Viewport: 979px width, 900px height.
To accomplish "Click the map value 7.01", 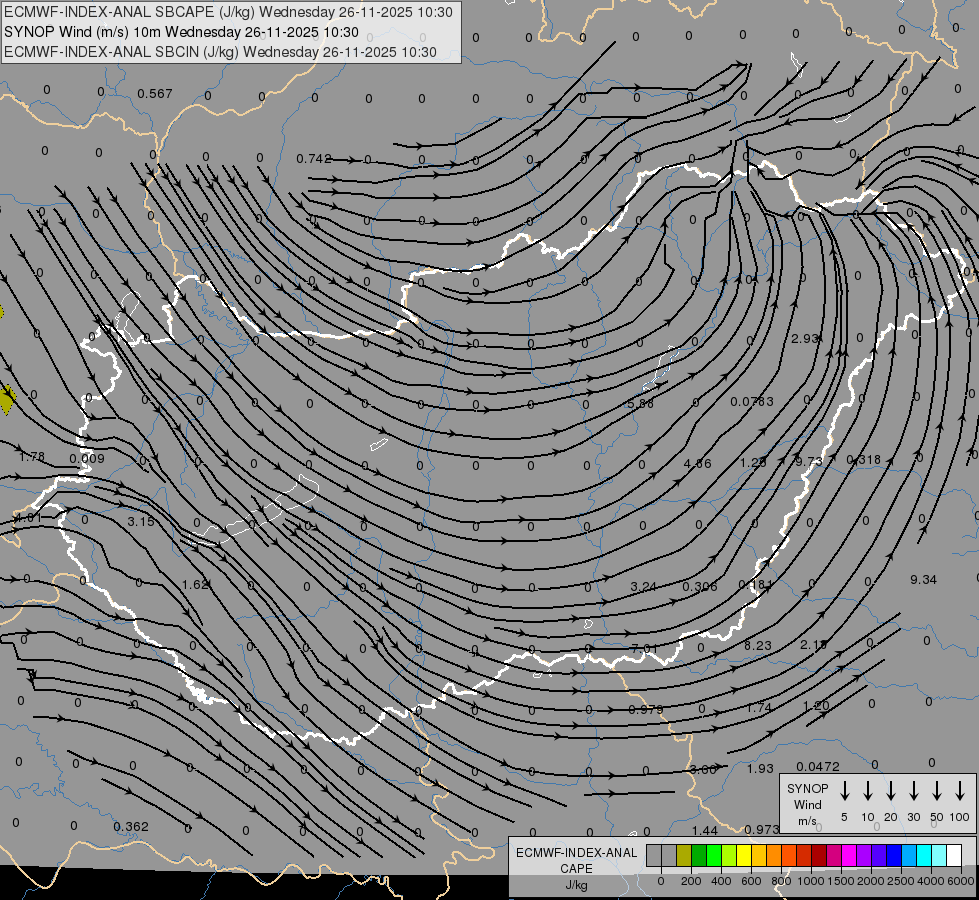I will (644, 649).
